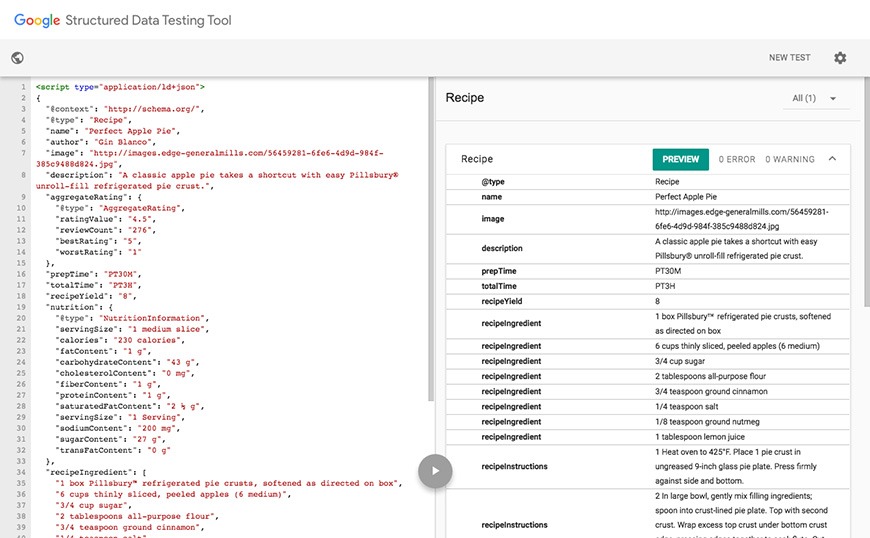Image resolution: width=870 pixels, height=538 pixels.
Task: Start a NEW TEST
Action: click(x=789, y=58)
